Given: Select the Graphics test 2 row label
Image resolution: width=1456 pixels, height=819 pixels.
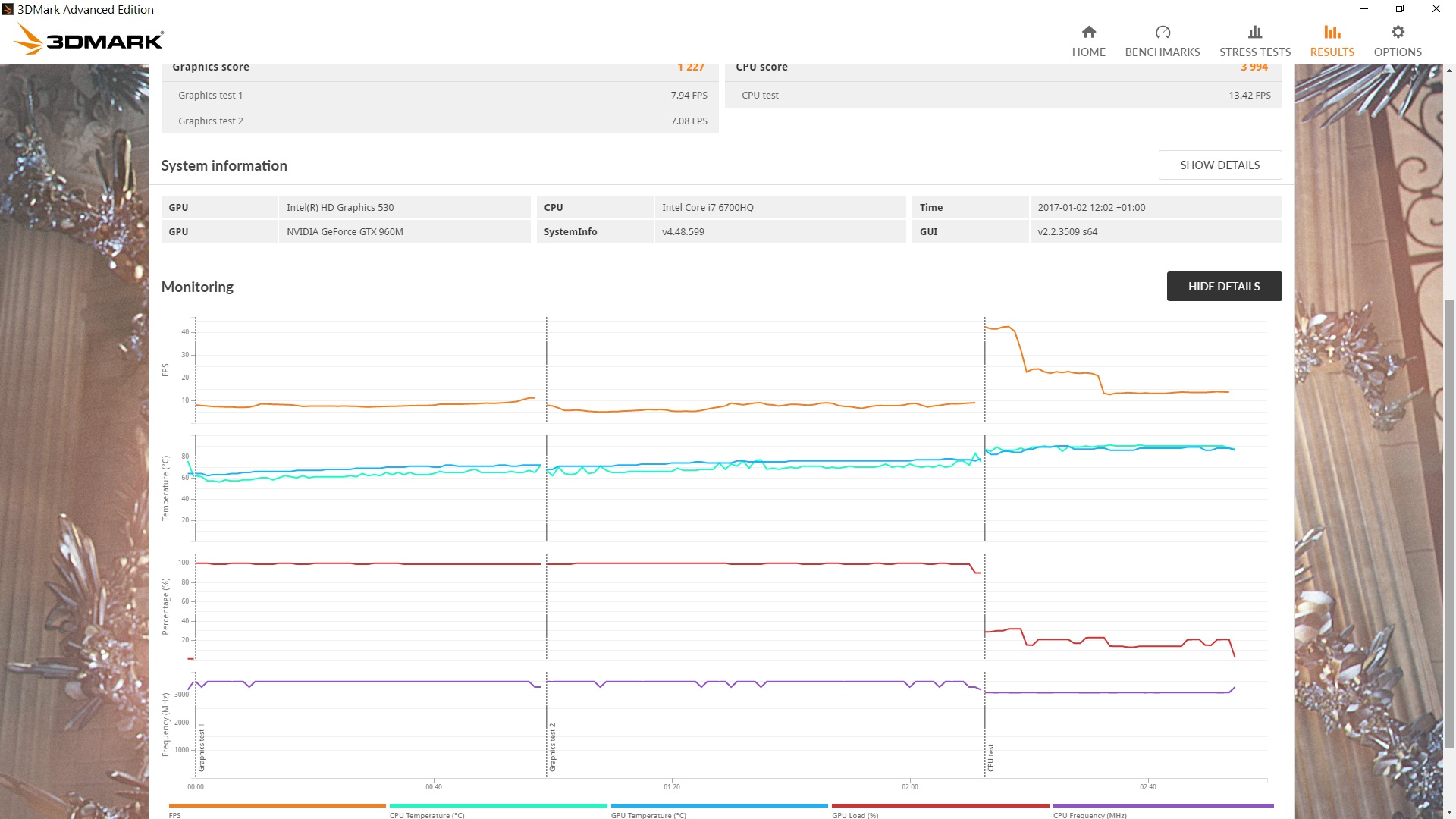Looking at the screenshot, I should 211,121.
